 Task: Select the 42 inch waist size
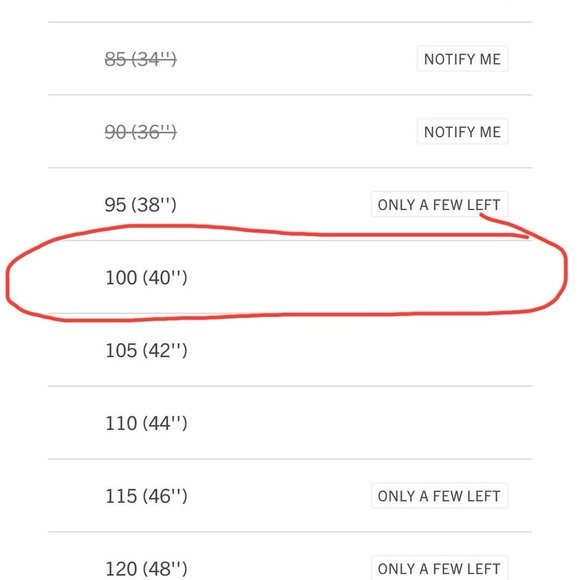click(x=290, y=350)
